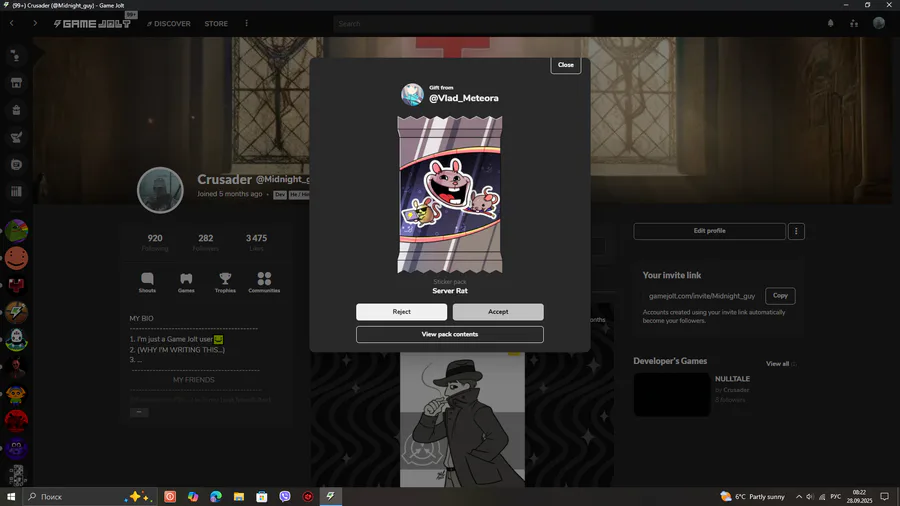Reject the Server Rat sticker pack
Viewport: 900px width, 506px height.
point(401,312)
